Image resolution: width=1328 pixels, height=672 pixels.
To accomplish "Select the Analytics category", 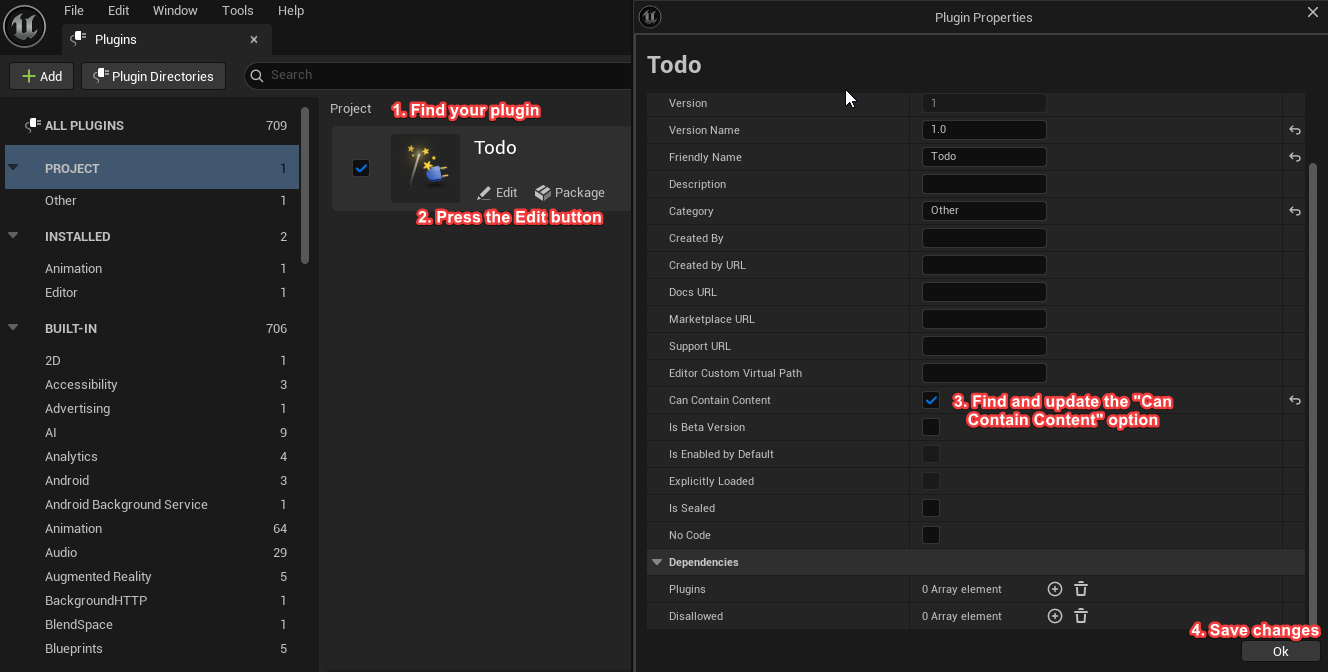I will click(x=152, y=457).
